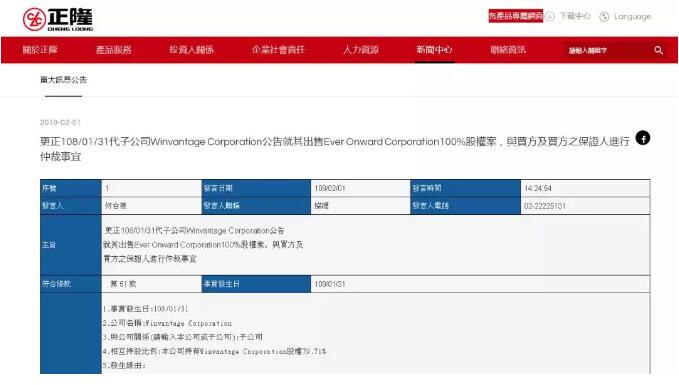Image resolution: width=679 pixels, height=385 pixels.
Task: Select the 重大訊息公告 tab
Action: [x=63, y=80]
